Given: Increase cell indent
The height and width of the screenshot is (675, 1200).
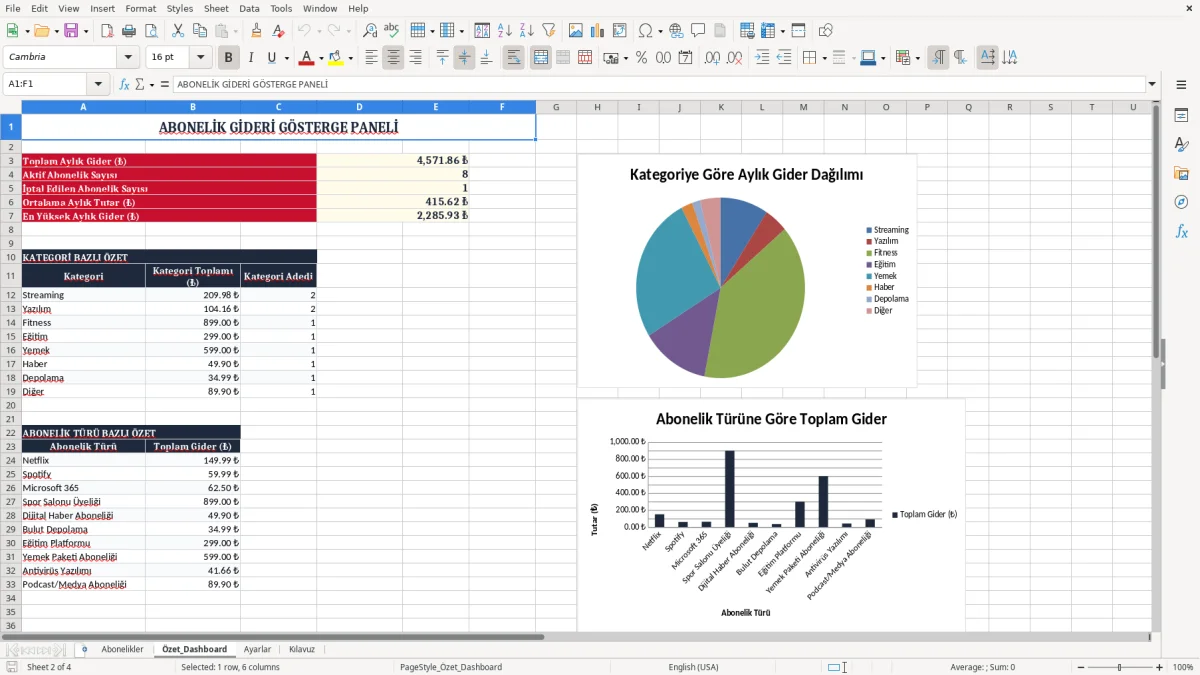Looking at the screenshot, I should [x=762, y=58].
